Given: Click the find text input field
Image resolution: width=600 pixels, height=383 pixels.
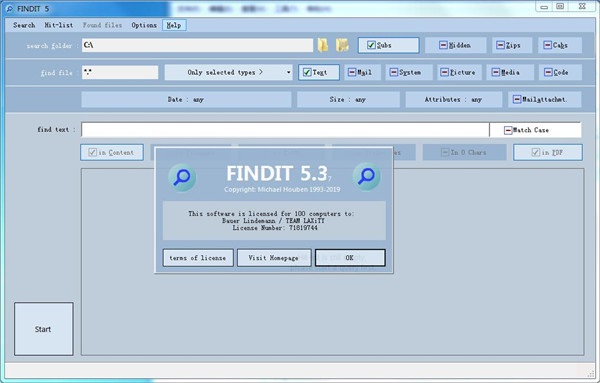Looking at the screenshot, I should [285, 130].
